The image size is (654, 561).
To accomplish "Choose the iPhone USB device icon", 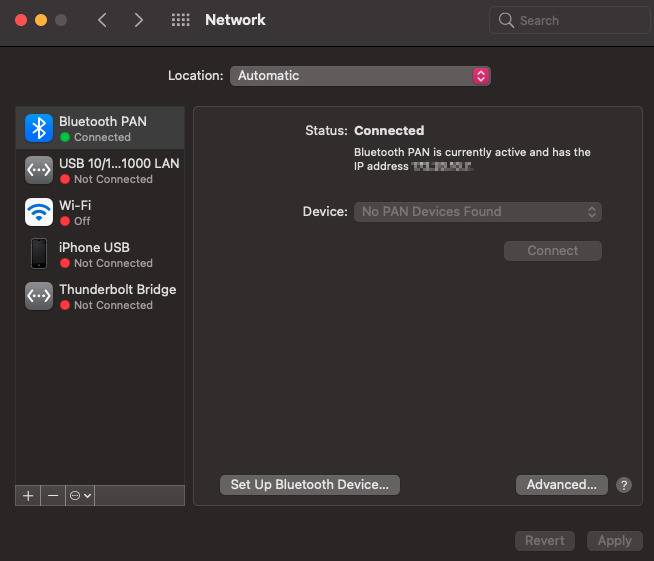I will click(x=39, y=254).
